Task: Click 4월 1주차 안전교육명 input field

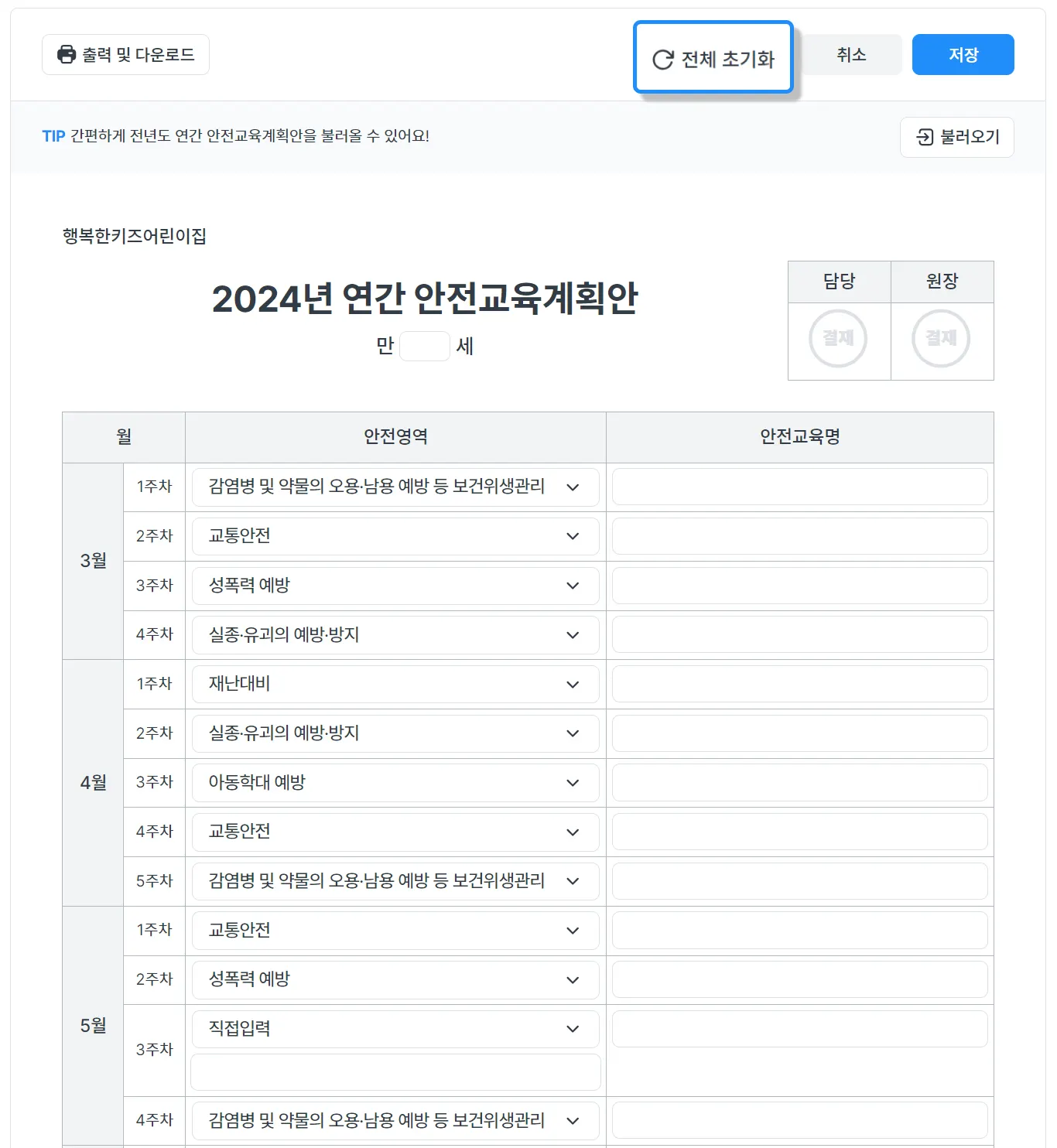Action: click(x=800, y=685)
